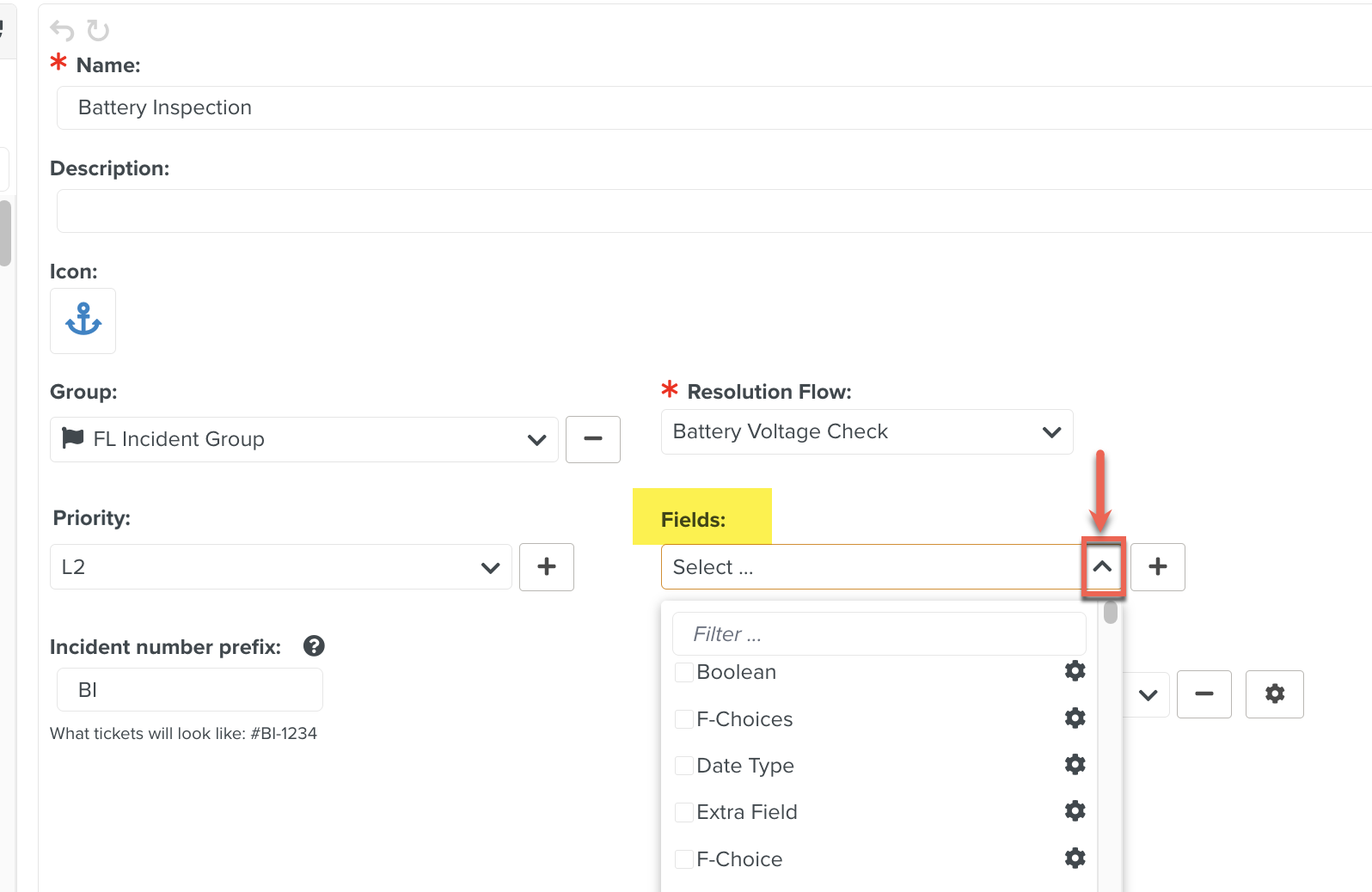This screenshot has width=1372, height=892.
Task: Open settings gear for Date Type field
Action: pos(1075,765)
